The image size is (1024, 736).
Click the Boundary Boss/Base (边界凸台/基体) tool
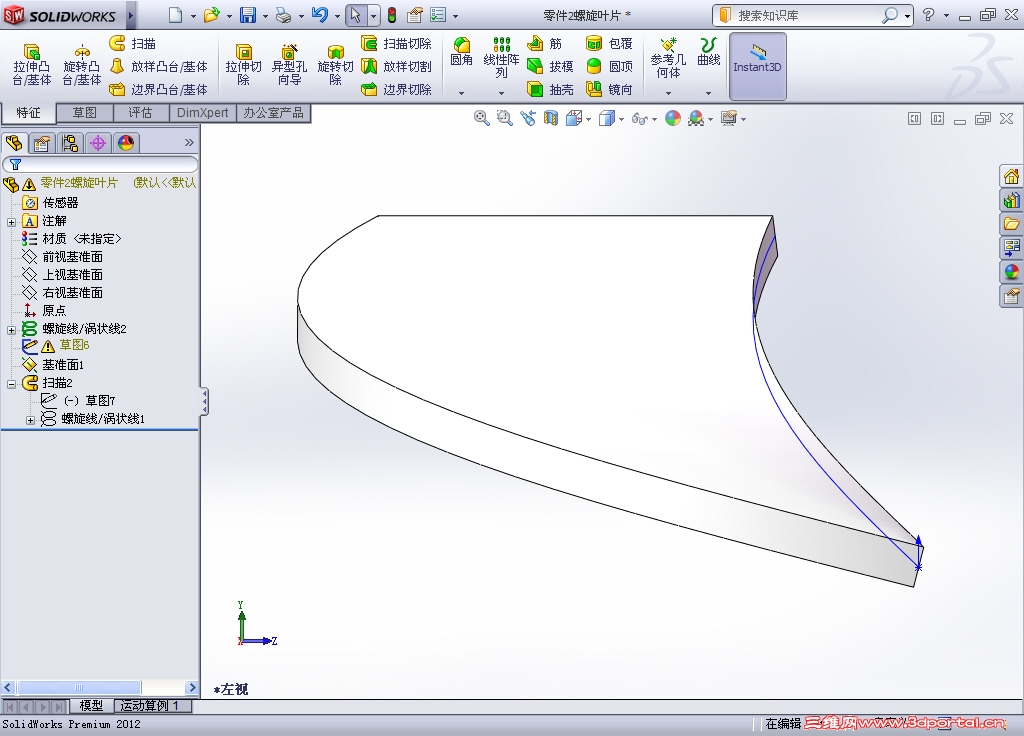coord(158,89)
